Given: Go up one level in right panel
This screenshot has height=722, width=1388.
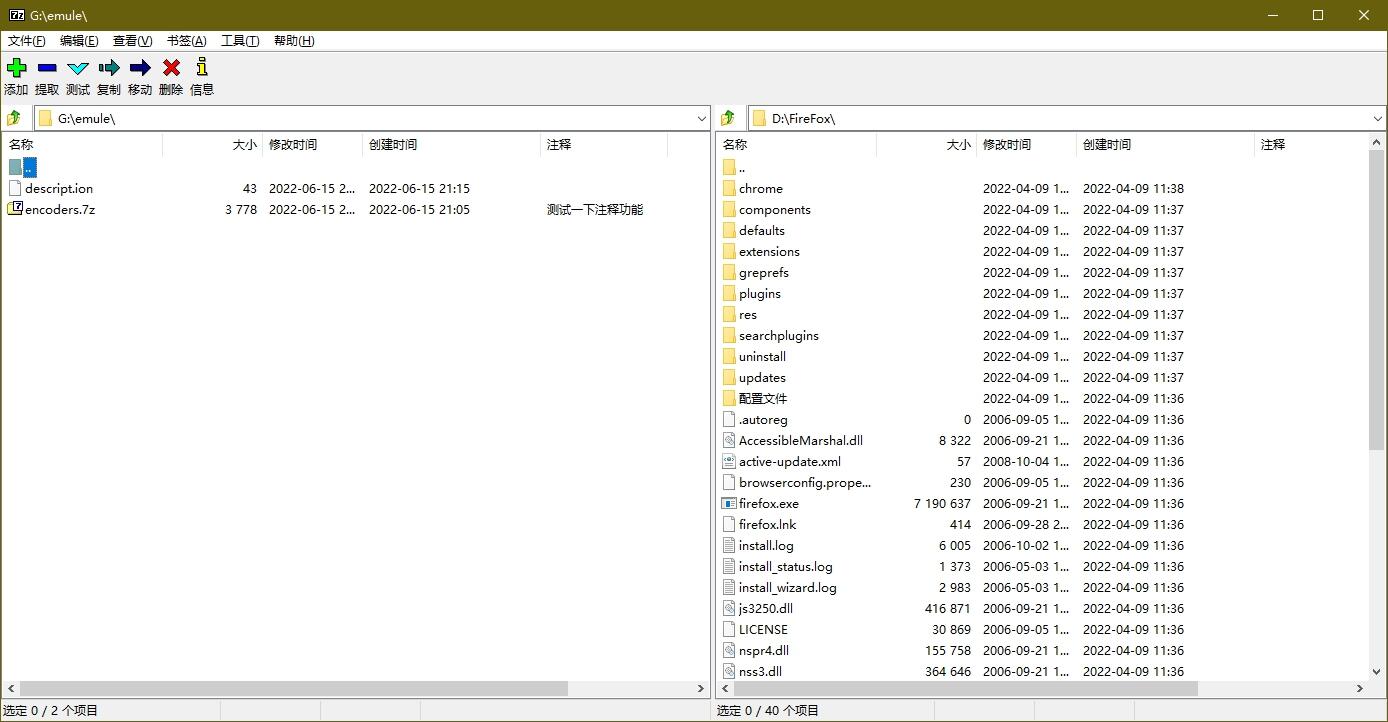Looking at the screenshot, I should click(x=728, y=118).
